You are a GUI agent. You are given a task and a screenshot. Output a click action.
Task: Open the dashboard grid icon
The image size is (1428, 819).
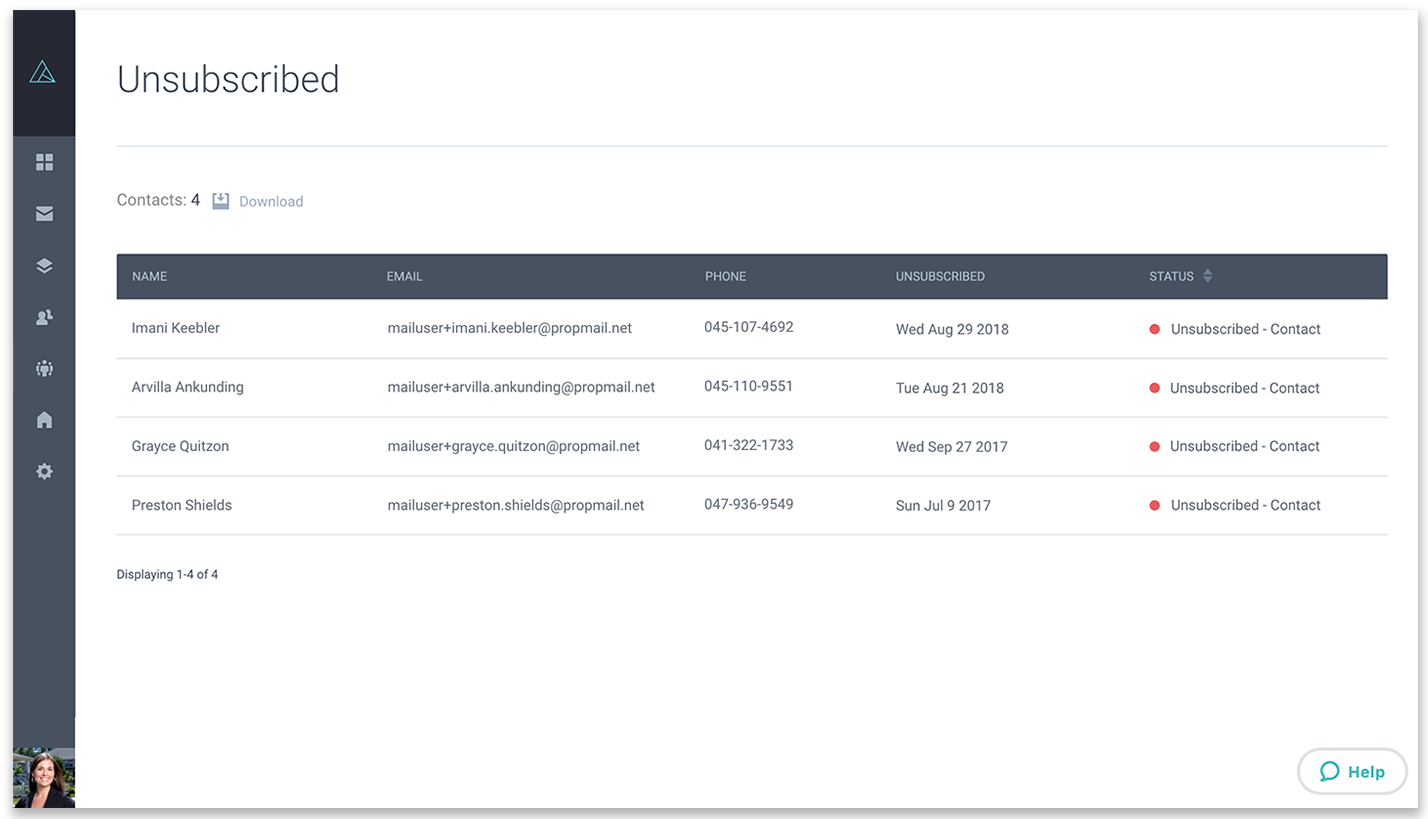[44, 162]
